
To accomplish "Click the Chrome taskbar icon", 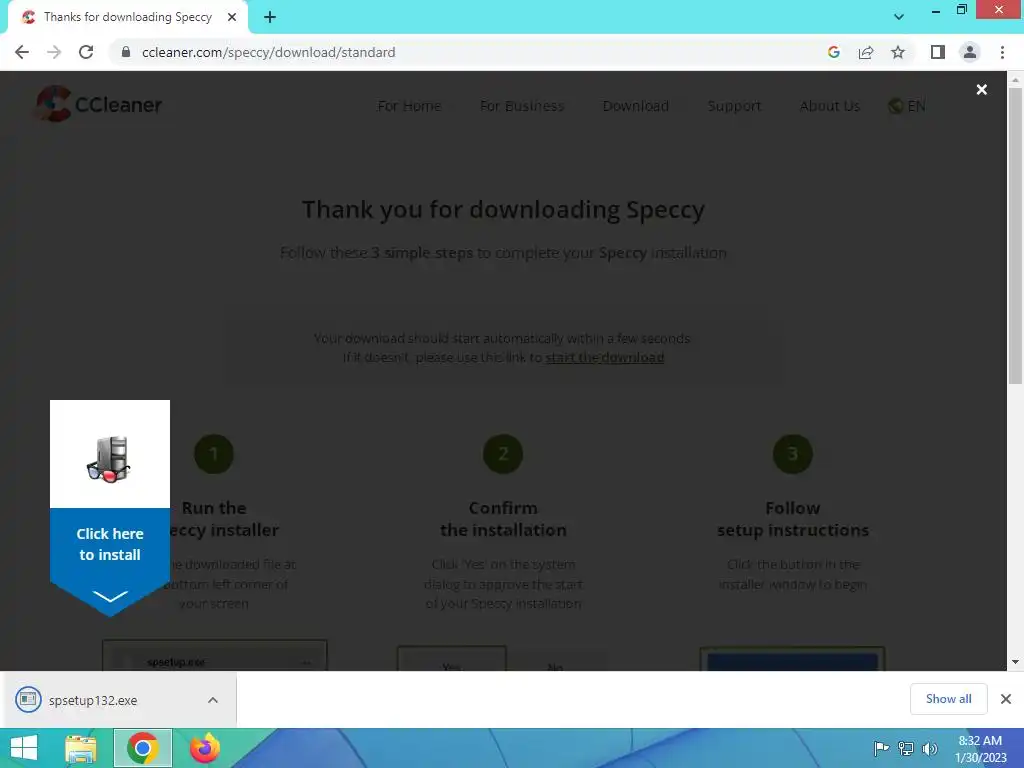I will point(142,748).
